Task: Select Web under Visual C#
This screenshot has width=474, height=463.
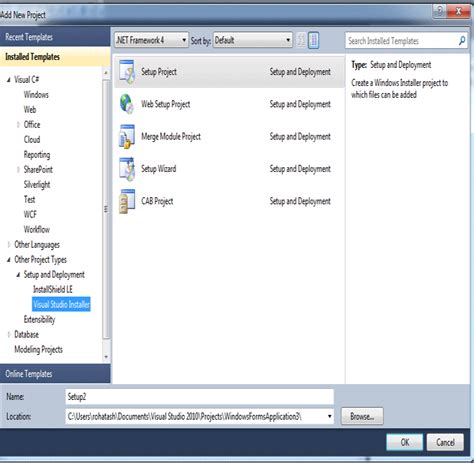Action: click(30, 110)
